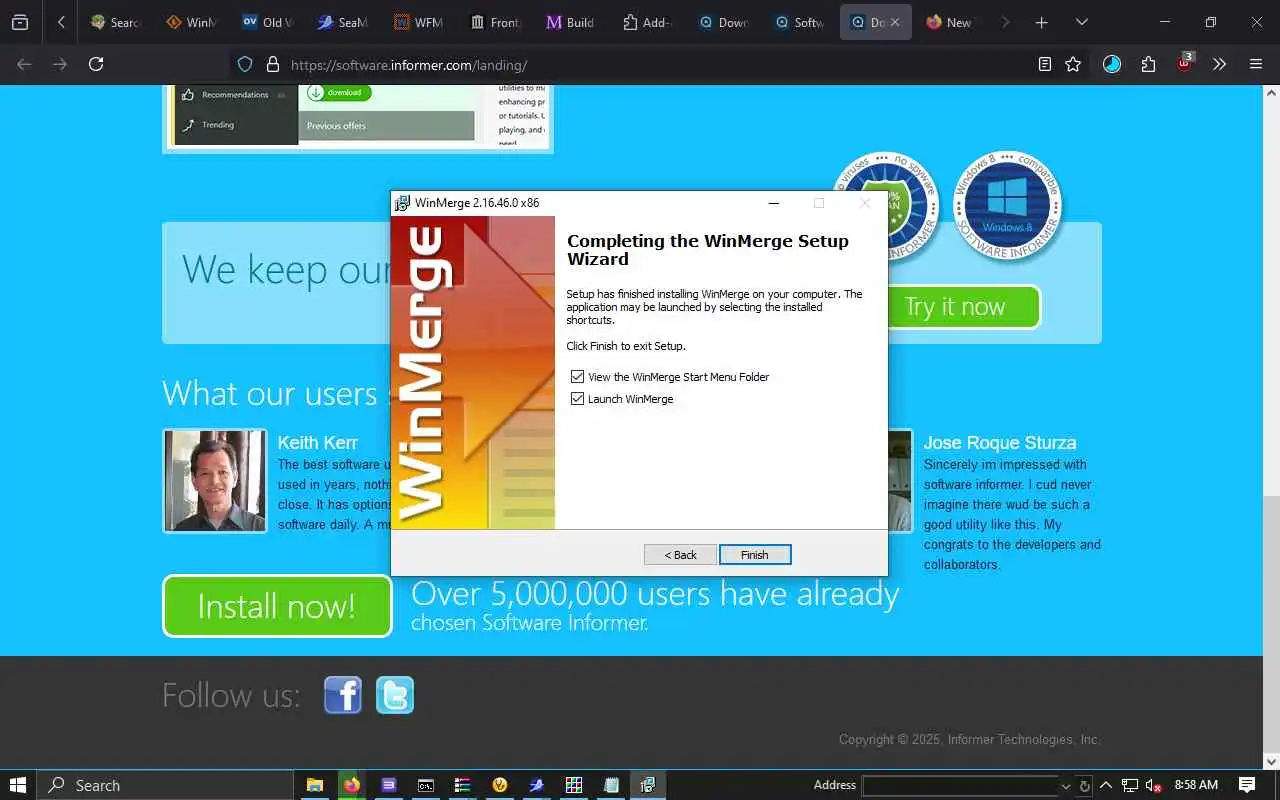Viewport: 1280px width, 800px height.
Task: Click the blue circular extension icon in the toolbar
Action: (x=1112, y=64)
